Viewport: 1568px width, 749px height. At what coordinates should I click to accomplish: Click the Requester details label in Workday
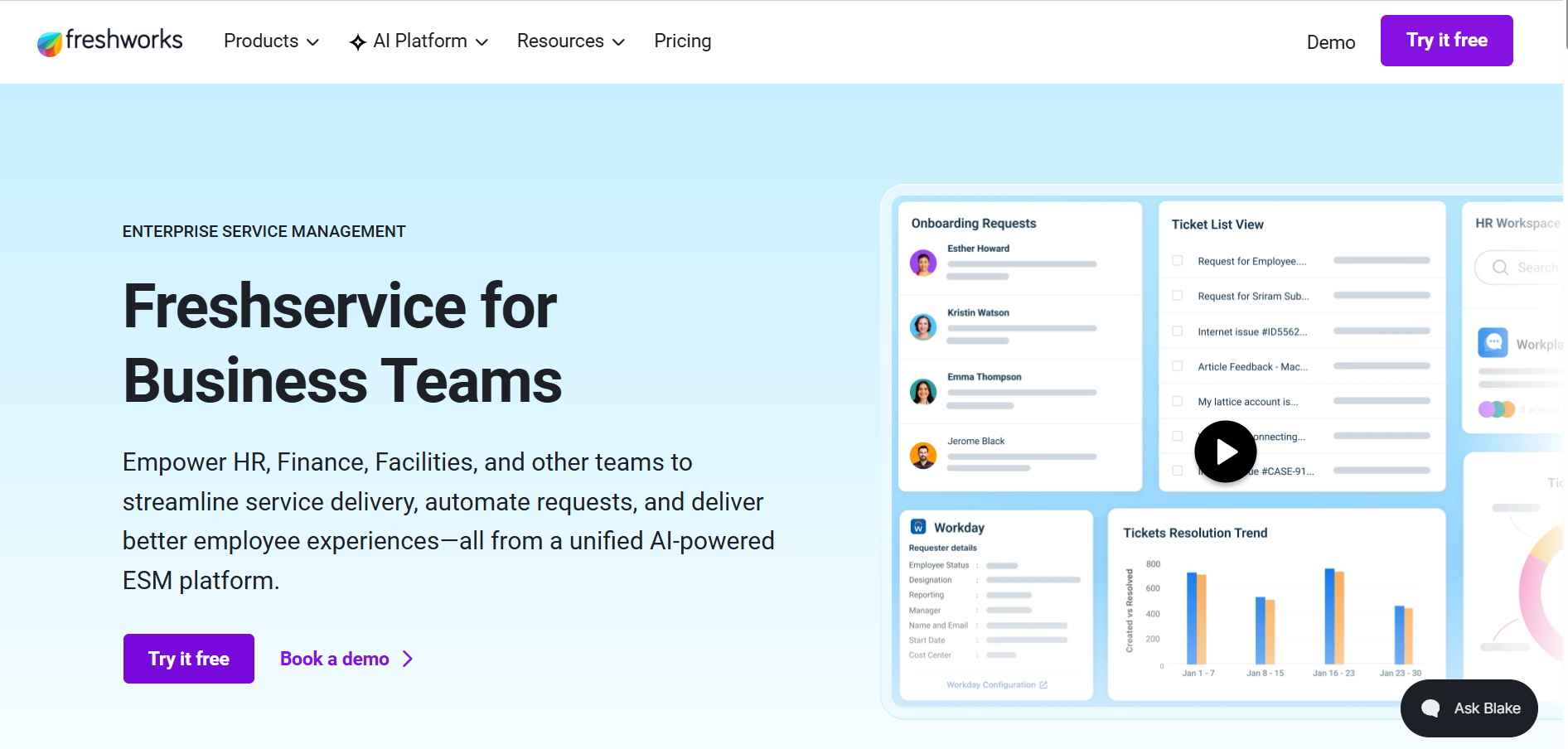click(943, 548)
